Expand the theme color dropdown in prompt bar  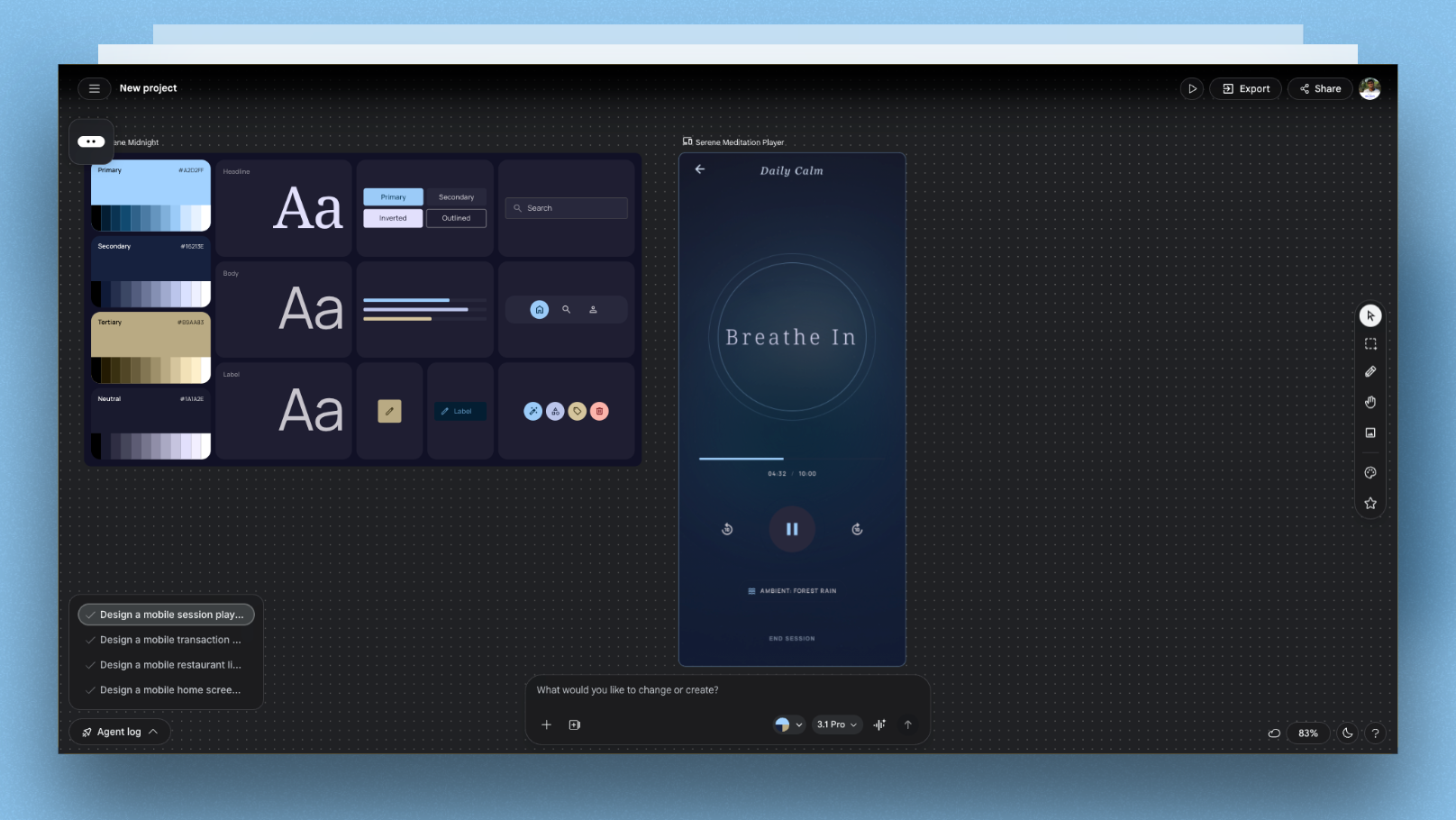pyautogui.click(x=788, y=724)
